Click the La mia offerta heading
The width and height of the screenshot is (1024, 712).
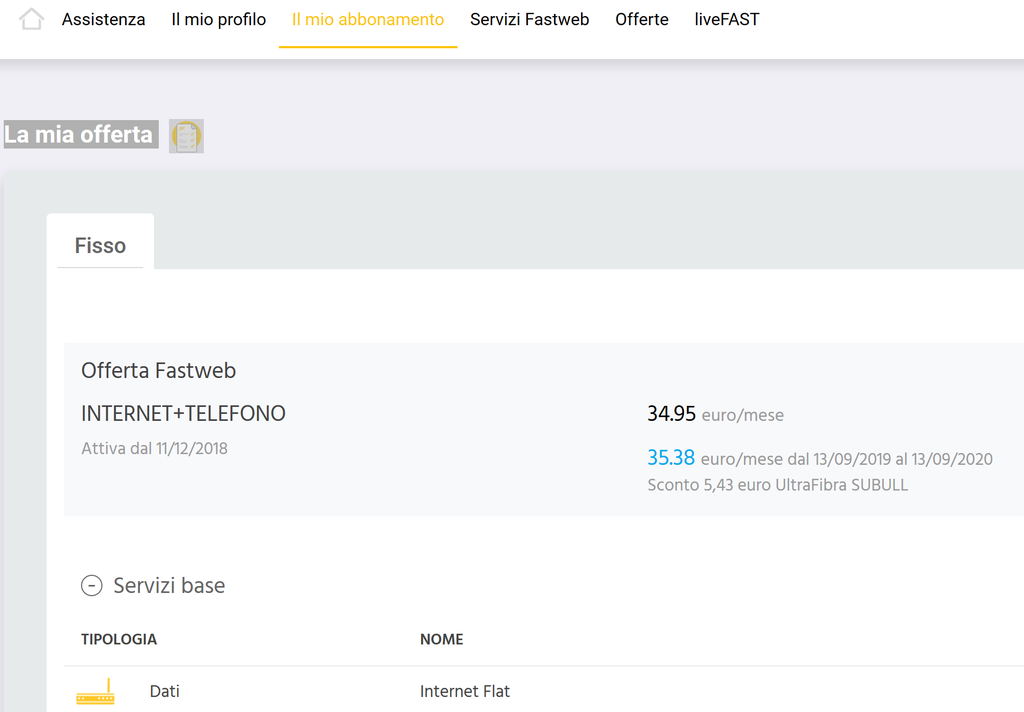(79, 135)
